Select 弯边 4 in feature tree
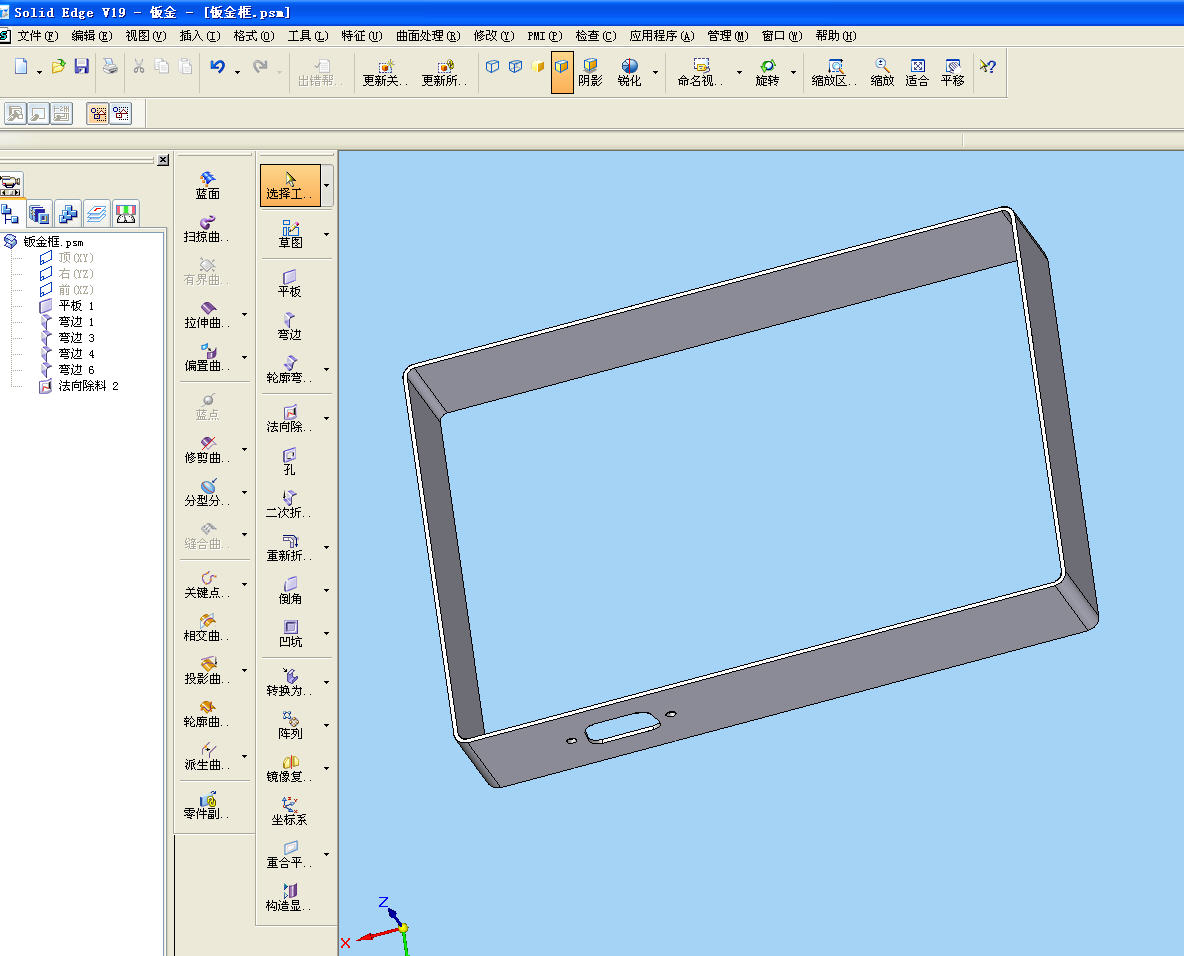Screen dimensions: 1184x956 point(76,353)
